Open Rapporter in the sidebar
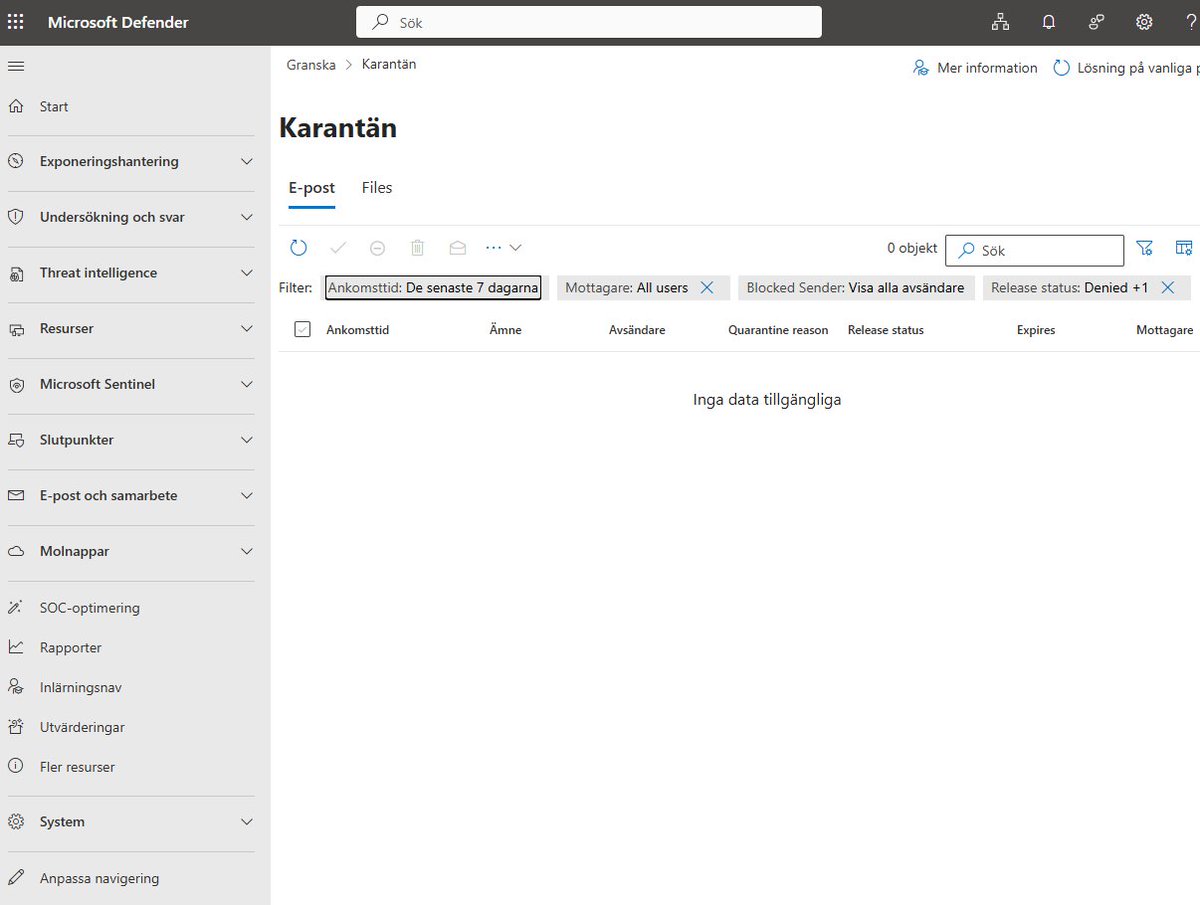1200x905 pixels. (71, 647)
